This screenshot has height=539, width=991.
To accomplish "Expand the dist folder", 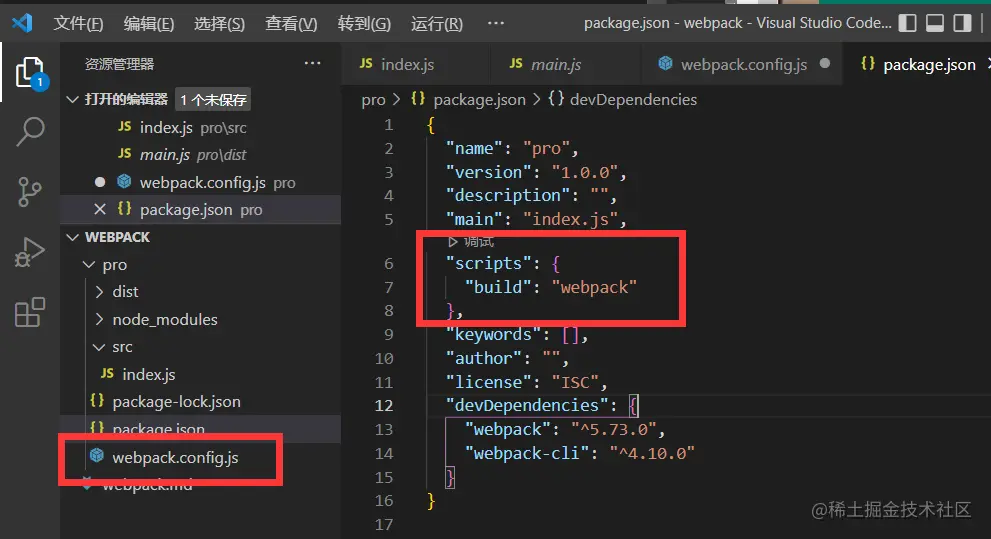I will pyautogui.click(x=99, y=292).
